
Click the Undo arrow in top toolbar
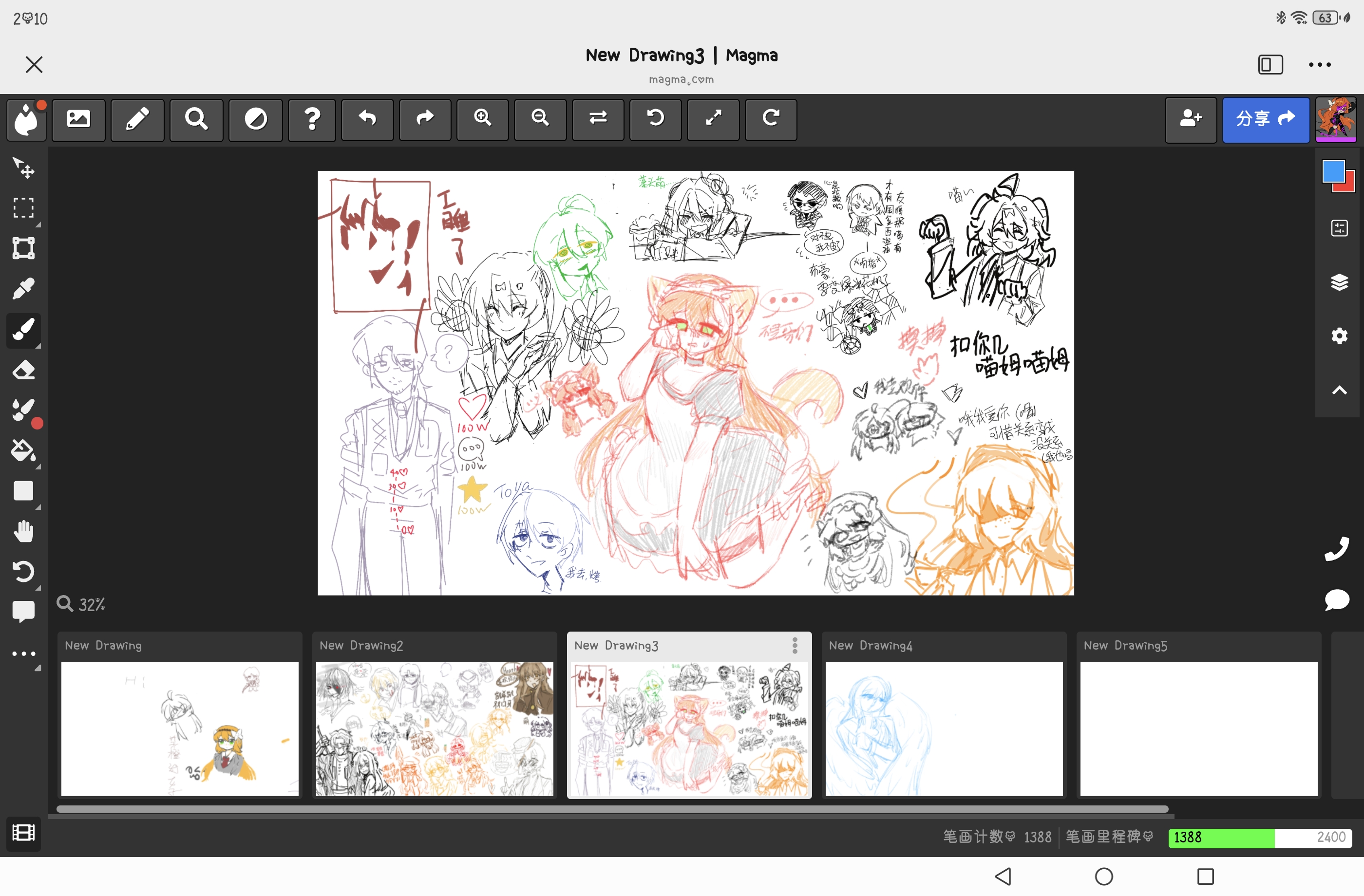(367, 119)
